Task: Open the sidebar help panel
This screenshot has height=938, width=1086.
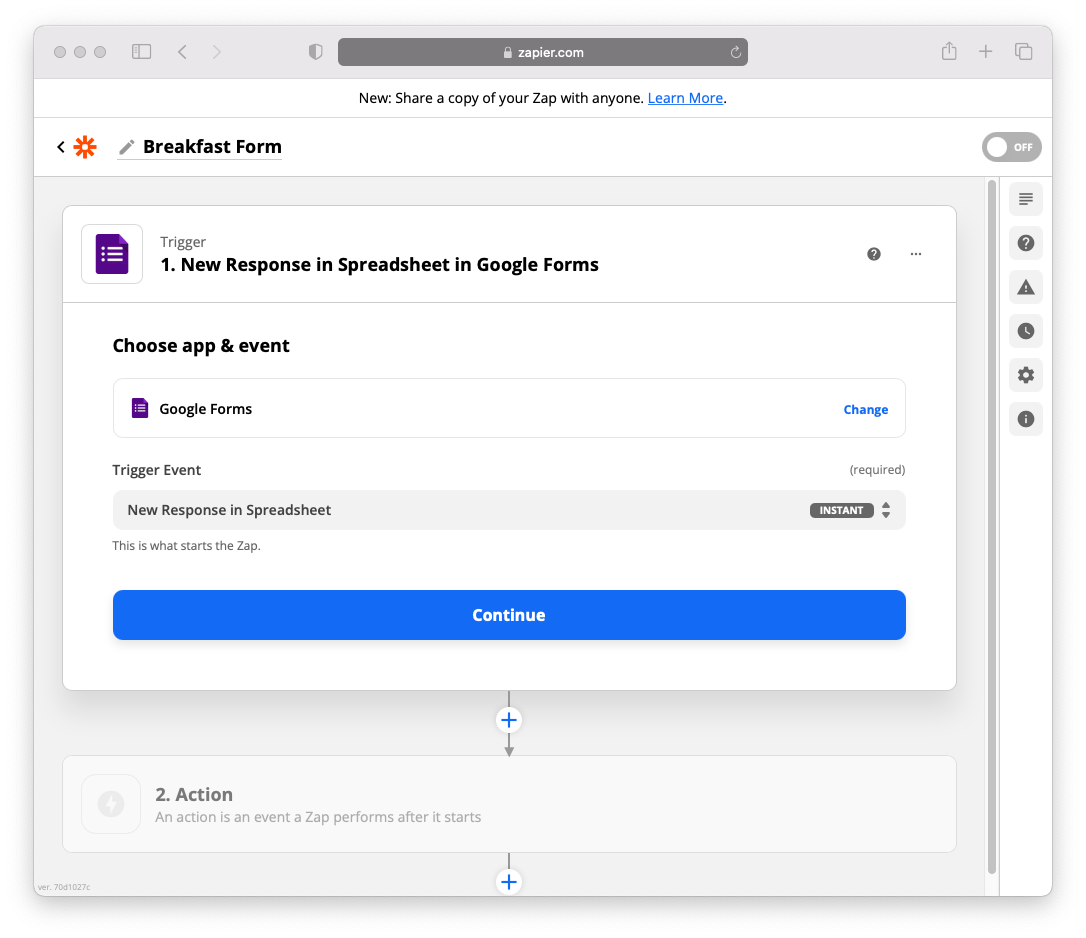Action: pos(1026,243)
